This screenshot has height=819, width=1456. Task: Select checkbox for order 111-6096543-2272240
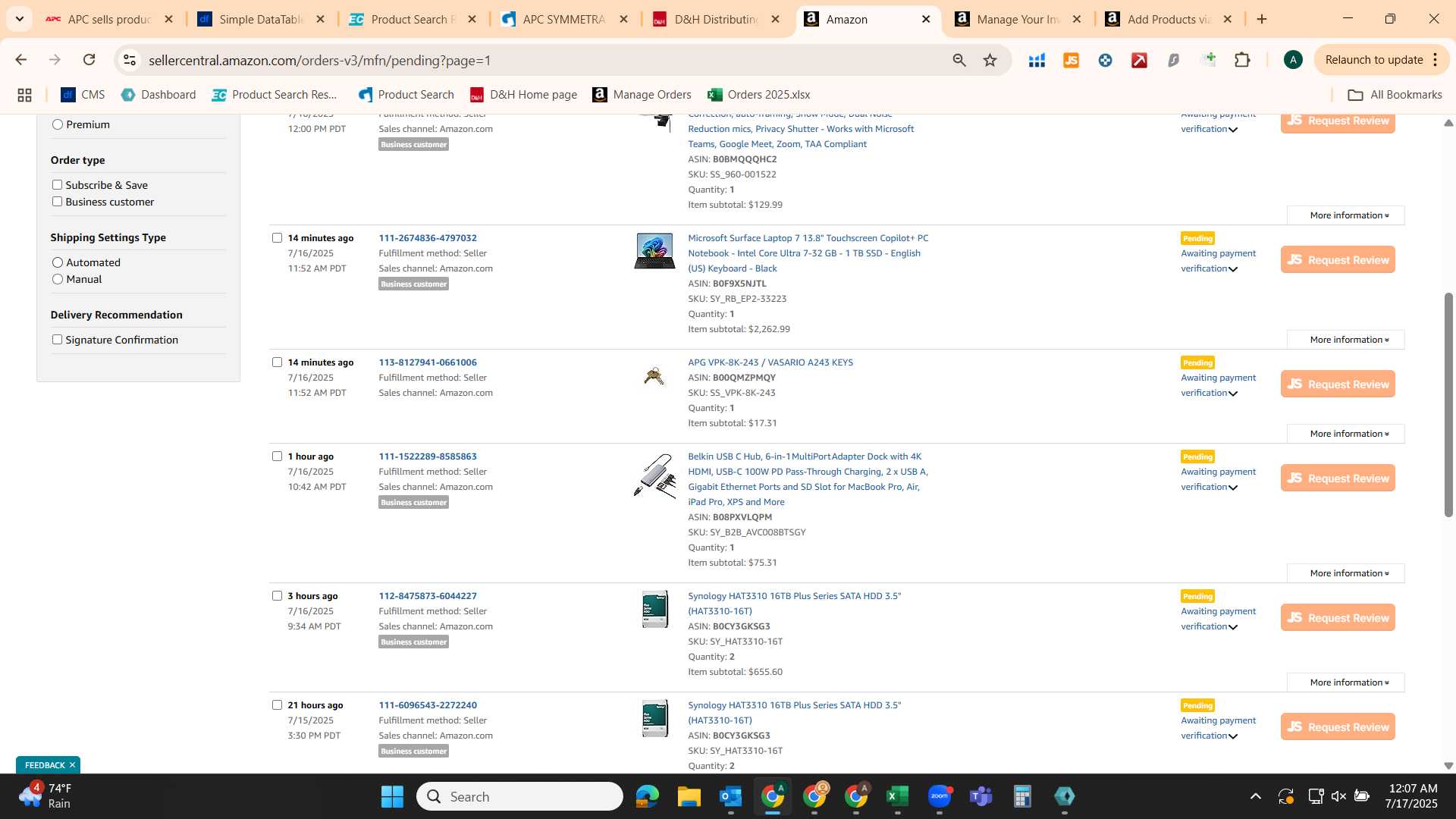(277, 704)
